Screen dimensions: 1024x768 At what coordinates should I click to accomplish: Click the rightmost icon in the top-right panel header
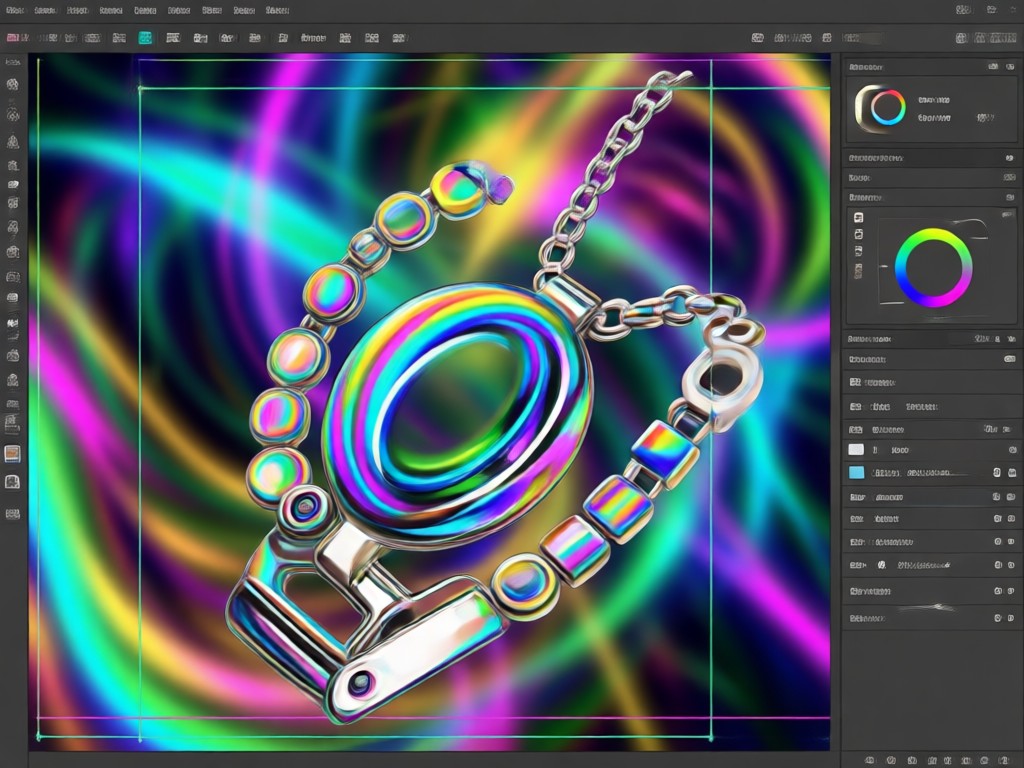point(1008,67)
